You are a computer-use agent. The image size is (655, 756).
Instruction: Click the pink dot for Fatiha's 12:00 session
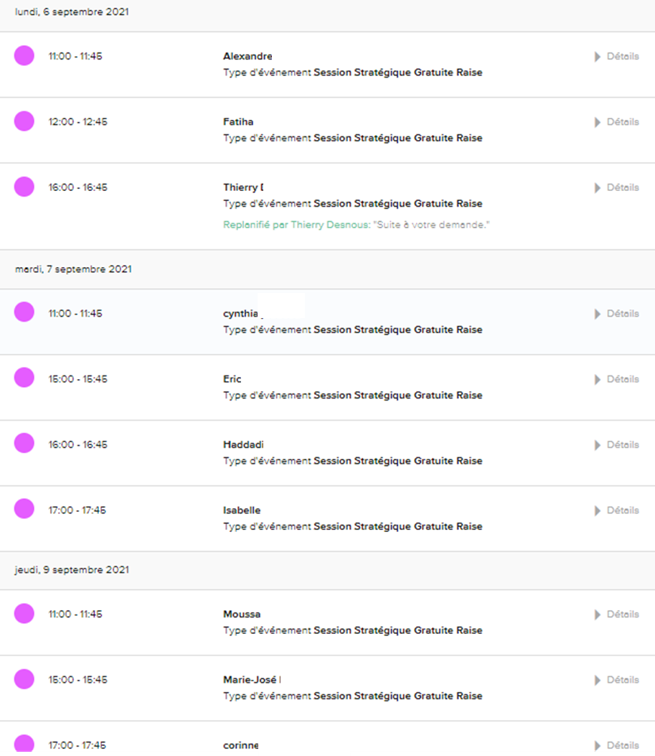click(x=24, y=121)
